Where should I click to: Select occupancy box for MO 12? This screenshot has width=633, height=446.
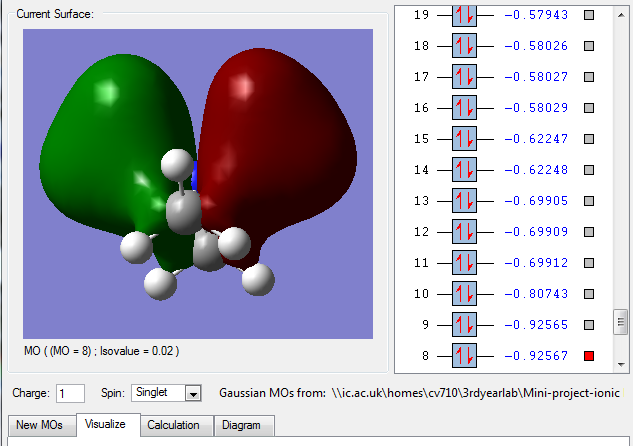tap(464, 232)
